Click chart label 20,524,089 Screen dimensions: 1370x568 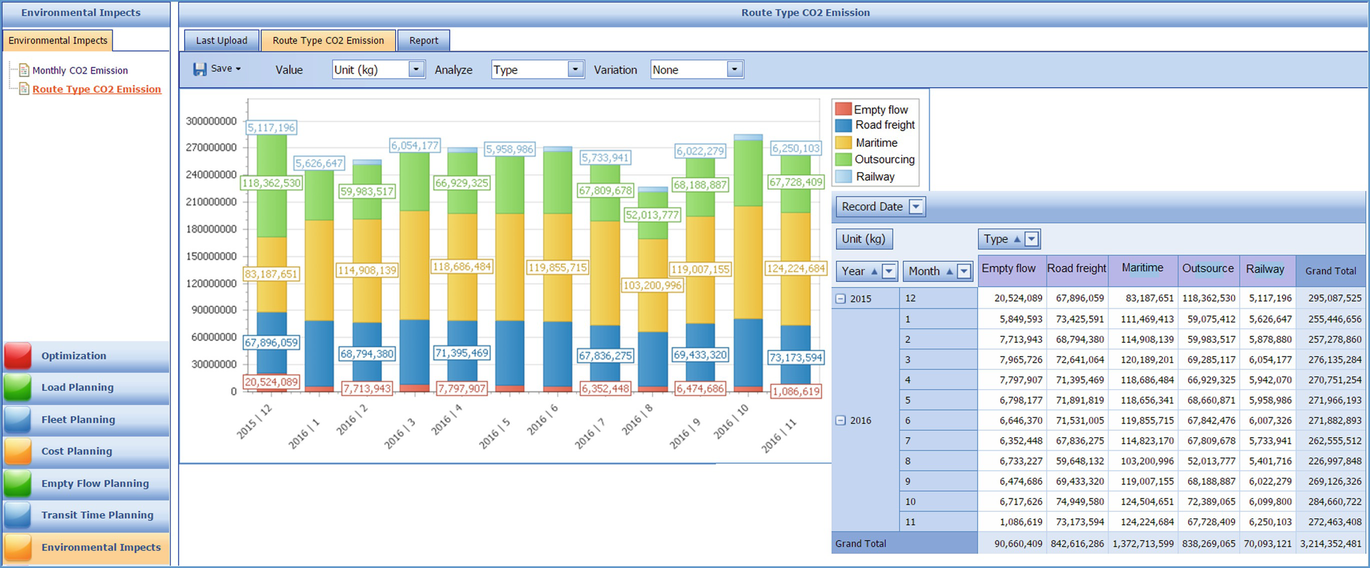point(270,382)
